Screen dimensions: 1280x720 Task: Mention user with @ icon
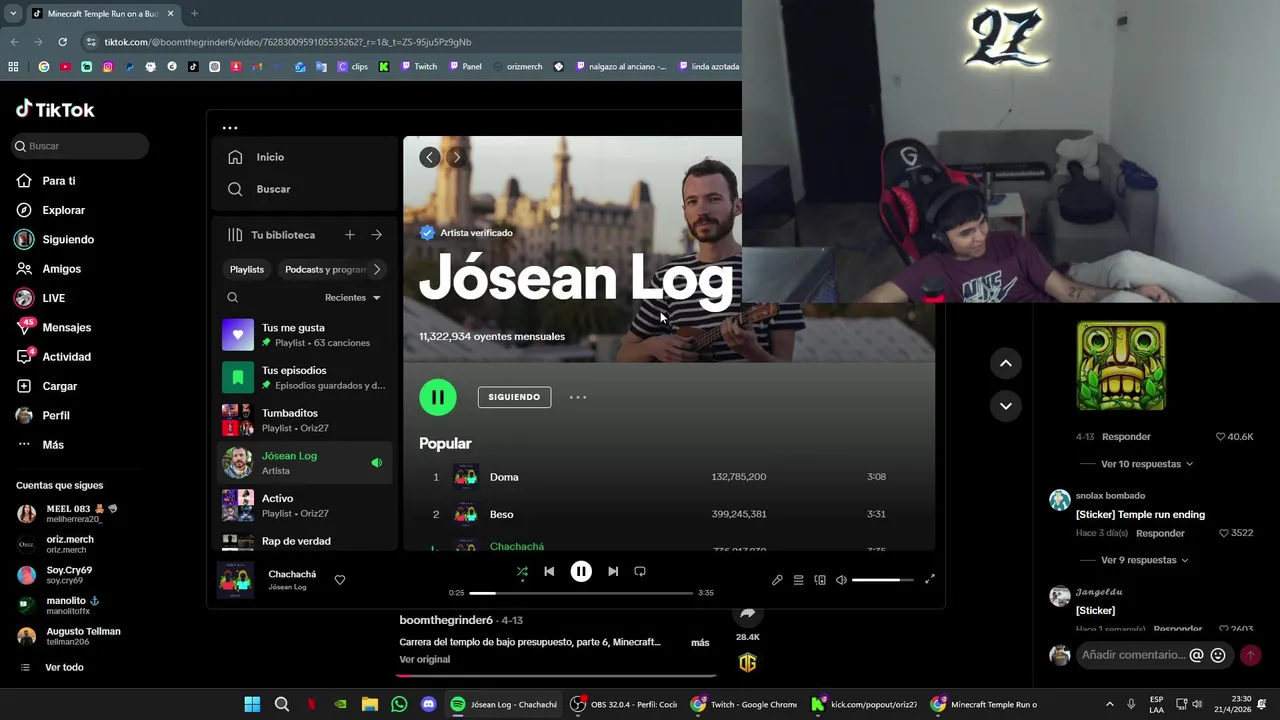tap(1196, 655)
